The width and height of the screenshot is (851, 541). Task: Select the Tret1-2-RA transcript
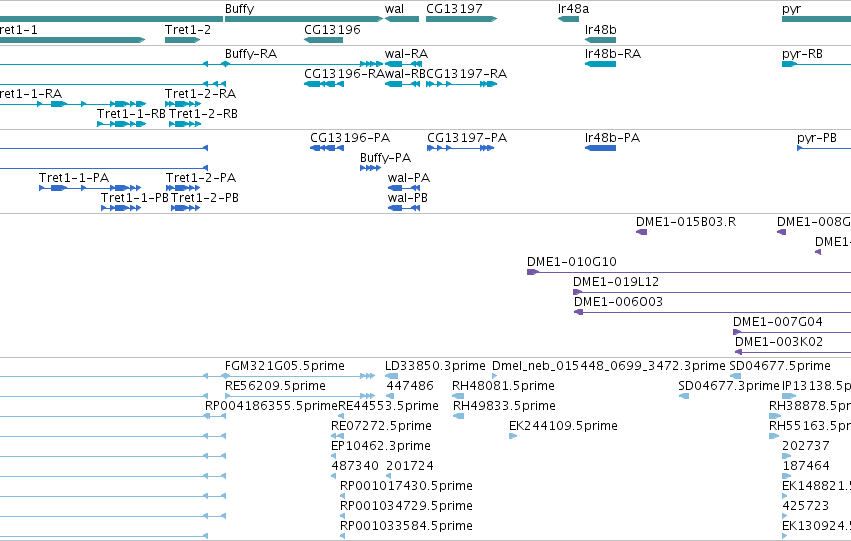point(183,104)
